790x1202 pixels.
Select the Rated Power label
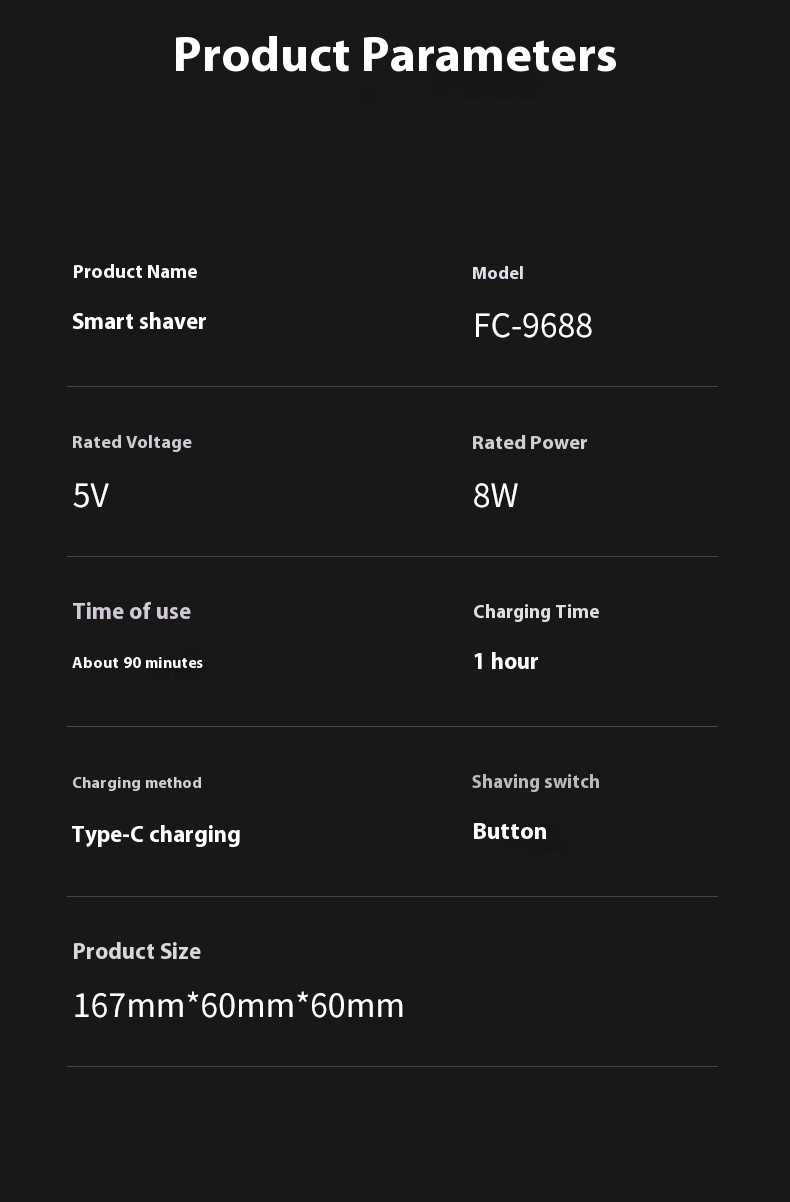pyautogui.click(x=530, y=443)
